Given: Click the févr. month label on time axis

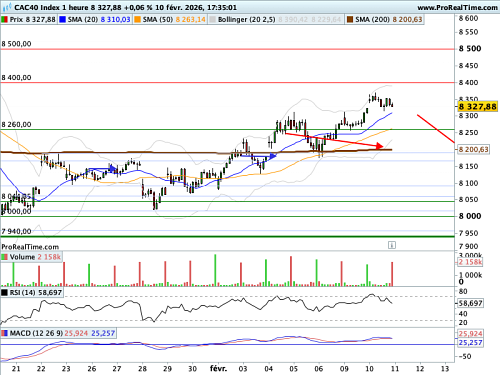Looking at the screenshot, I should (x=218, y=369).
